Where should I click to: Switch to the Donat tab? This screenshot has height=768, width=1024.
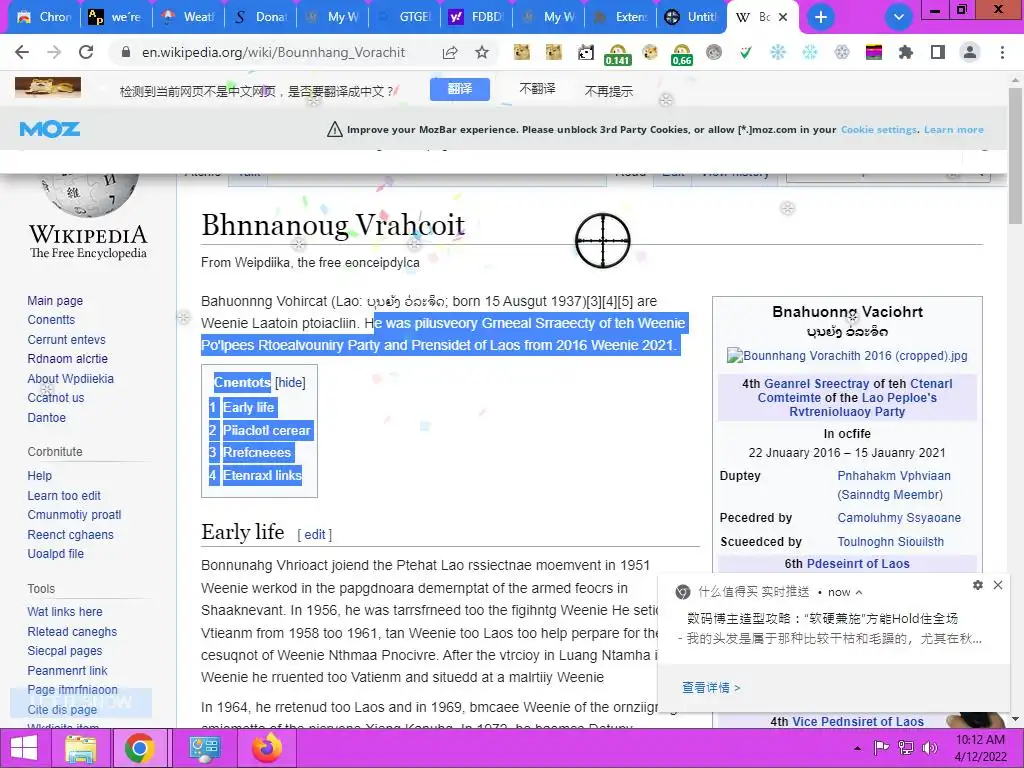(260, 17)
